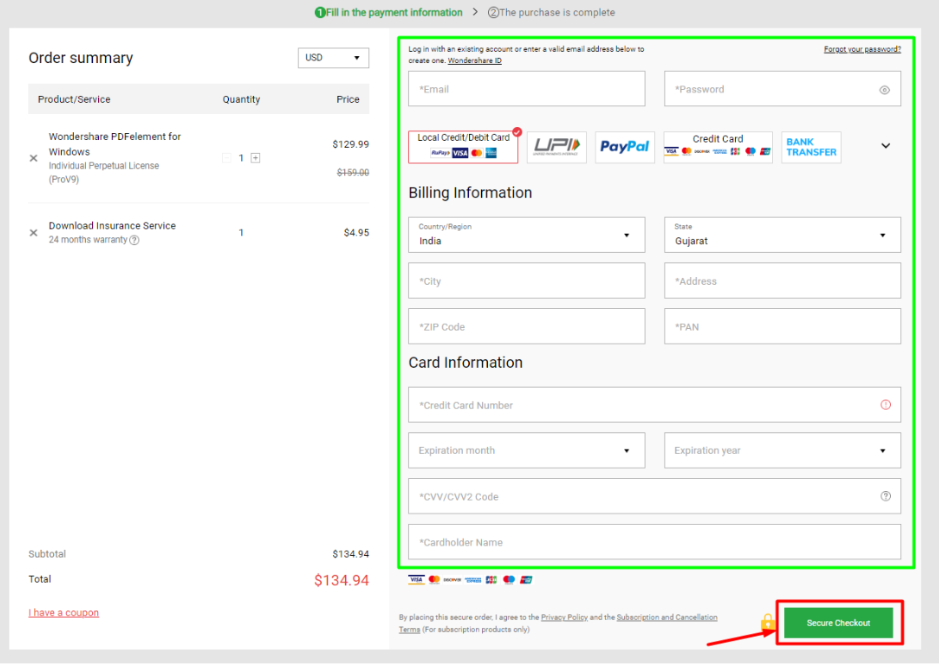Image resolution: width=939 pixels, height=665 pixels.
Task: Click the CVV help question mark icon
Action: [886, 496]
